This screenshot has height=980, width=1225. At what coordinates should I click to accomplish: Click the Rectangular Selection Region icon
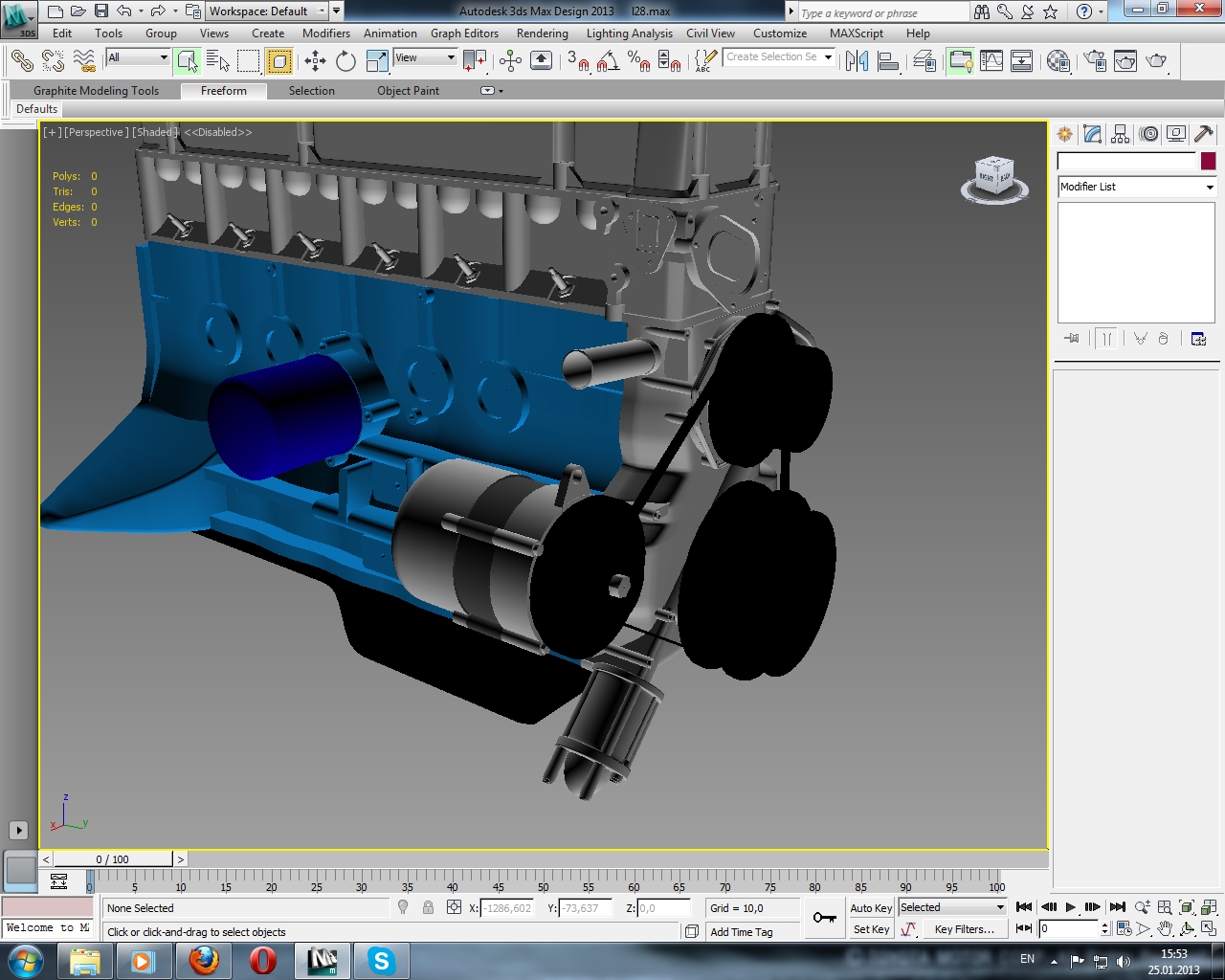[x=249, y=61]
